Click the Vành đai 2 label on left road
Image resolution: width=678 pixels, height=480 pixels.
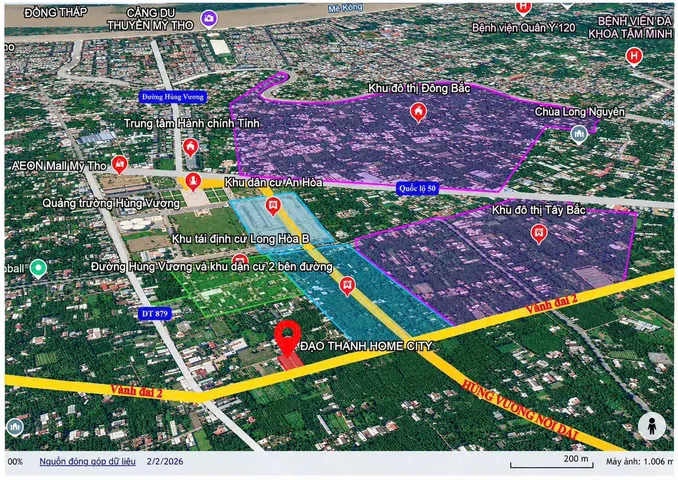136,391
